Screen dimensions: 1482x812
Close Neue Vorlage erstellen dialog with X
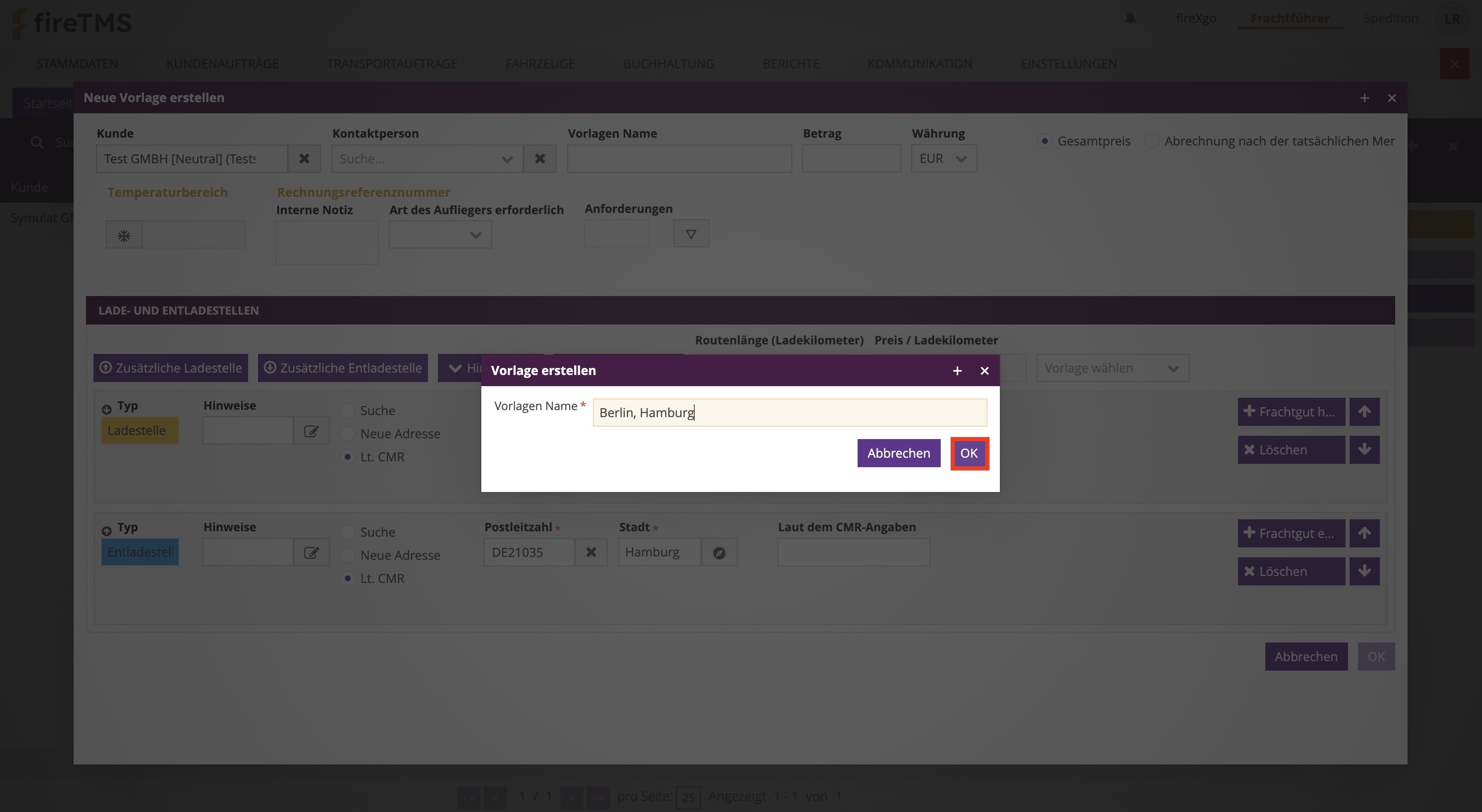(x=1392, y=98)
